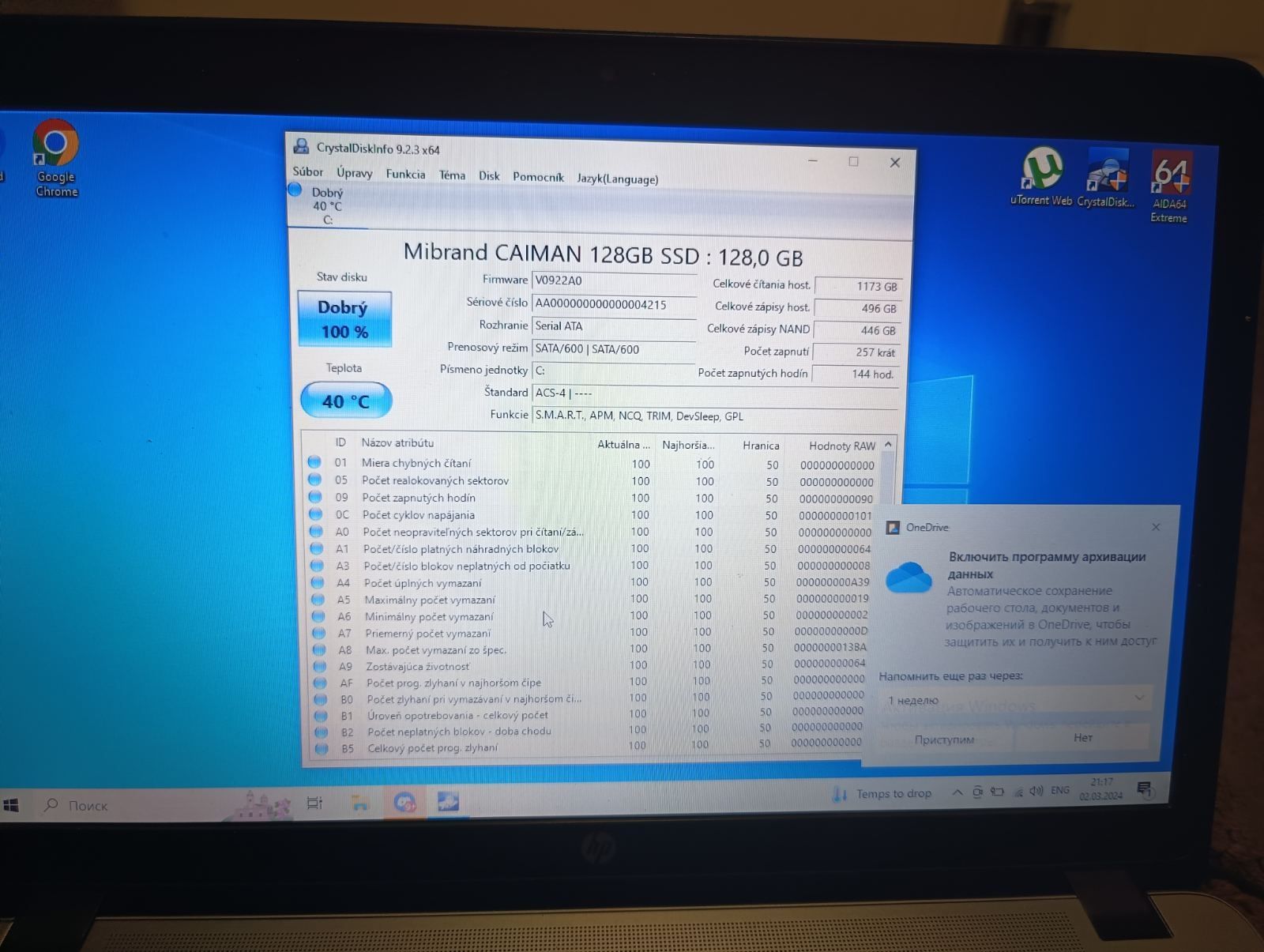Click the Názov atribútu column header

pyautogui.click(x=397, y=442)
